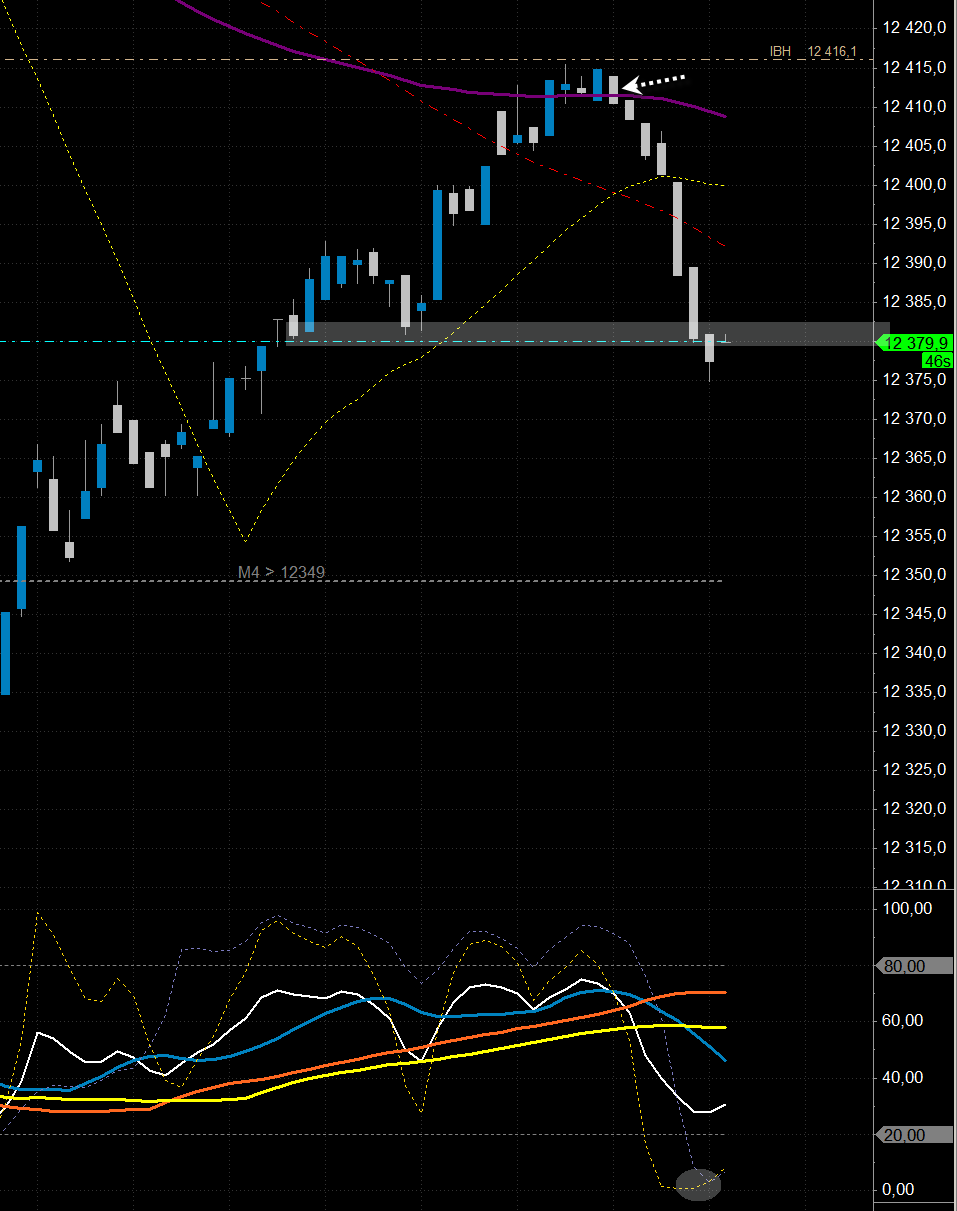Screen dimensions: 957x1211
Task: Click price axis label 12 400,0
Action: [914, 185]
